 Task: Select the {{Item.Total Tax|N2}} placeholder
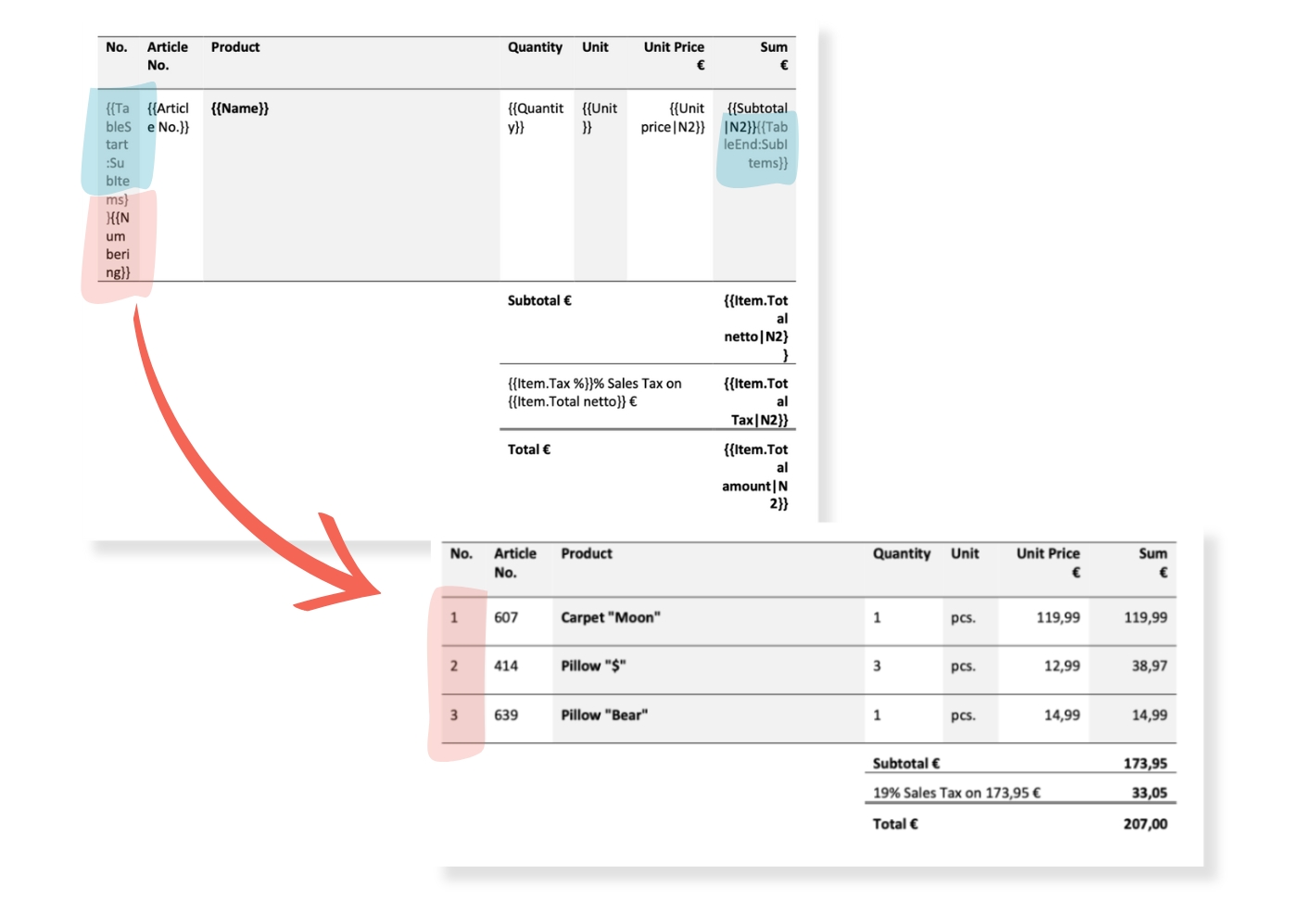click(757, 401)
